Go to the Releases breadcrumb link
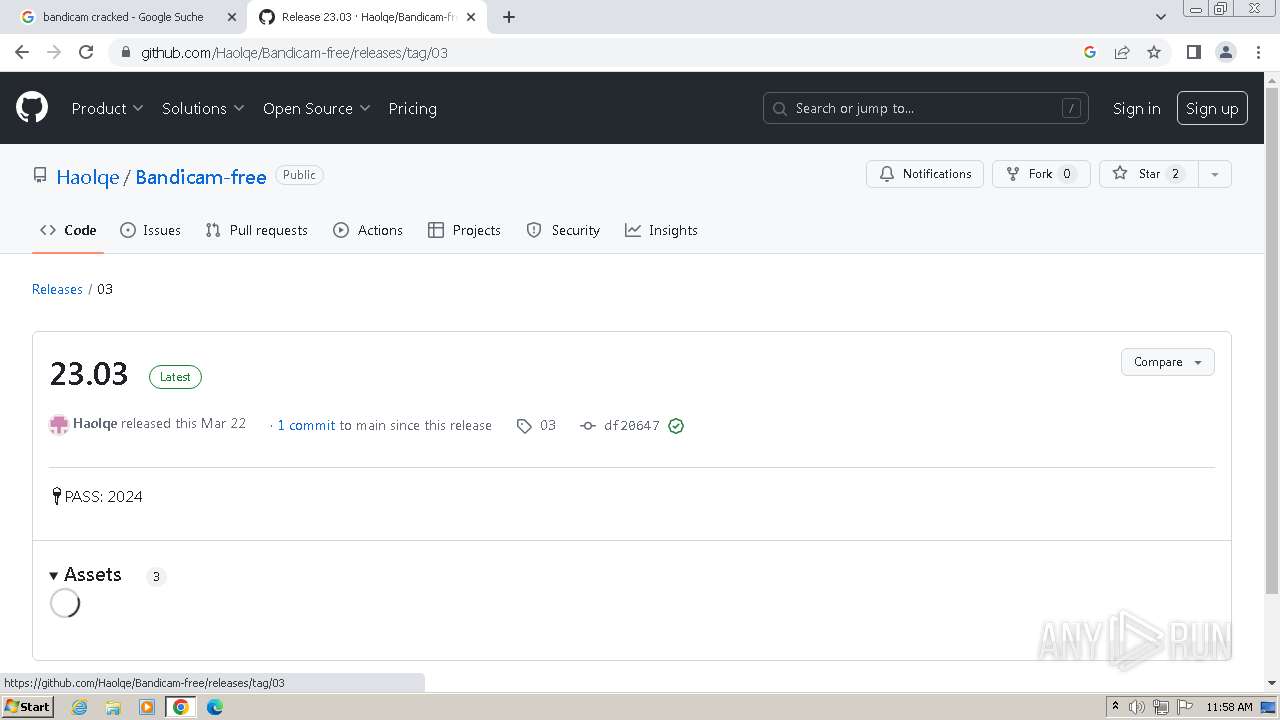The height and width of the screenshot is (720, 1280). (x=57, y=289)
